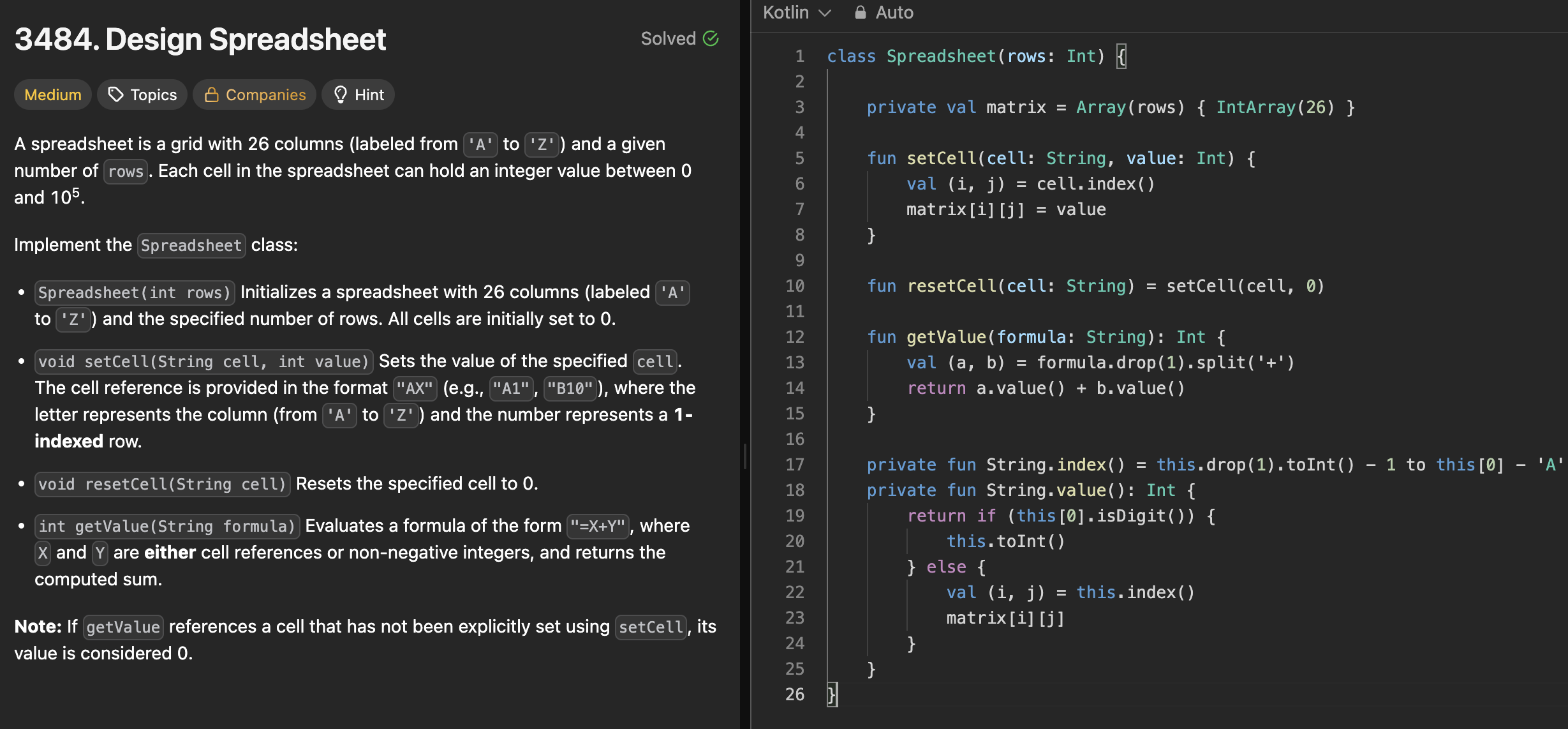The height and width of the screenshot is (729, 1568).
Task: Click the setCell function name in code
Action: 942,158
